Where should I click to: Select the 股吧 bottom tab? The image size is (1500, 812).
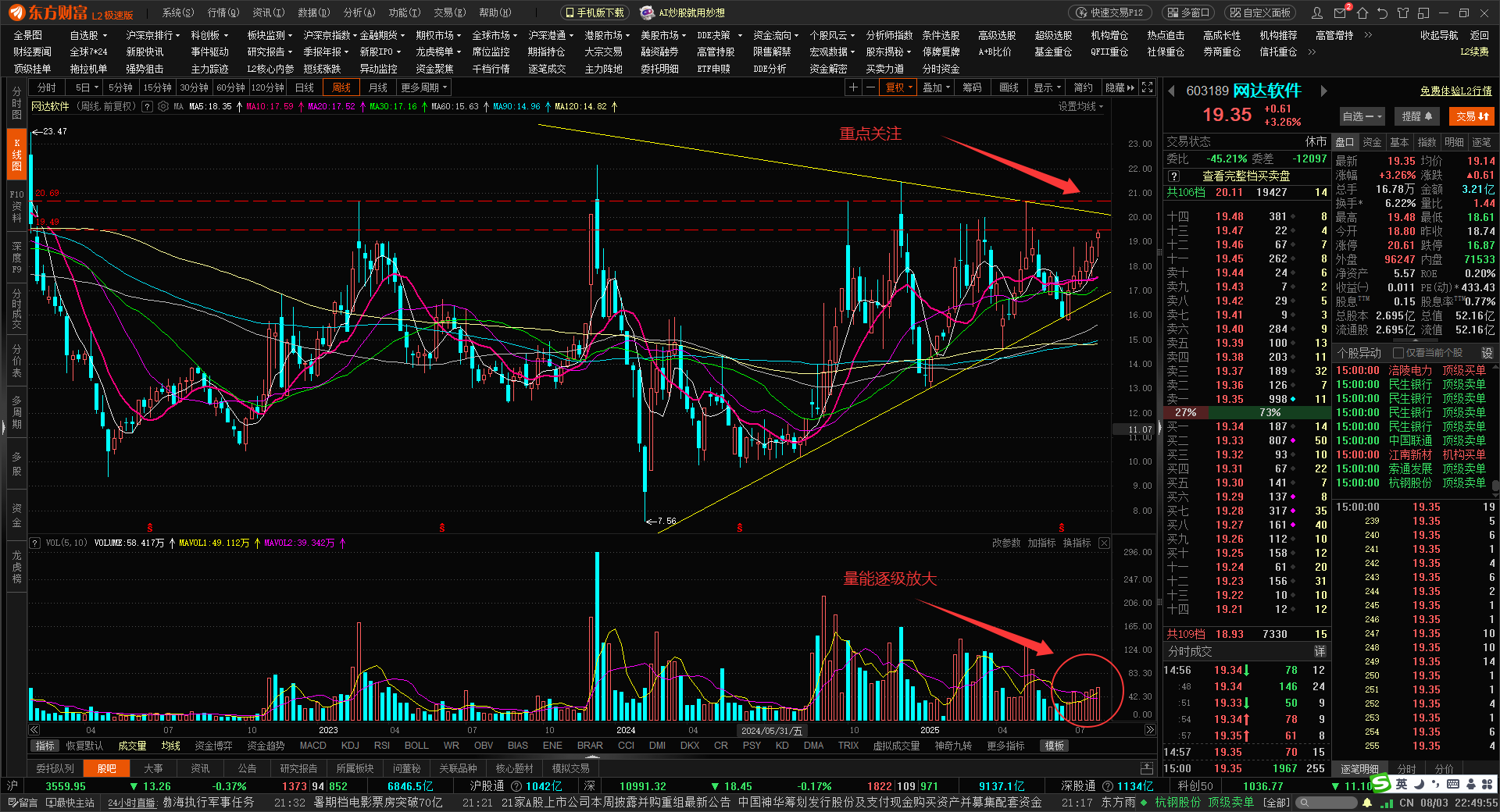click(106, 768)
